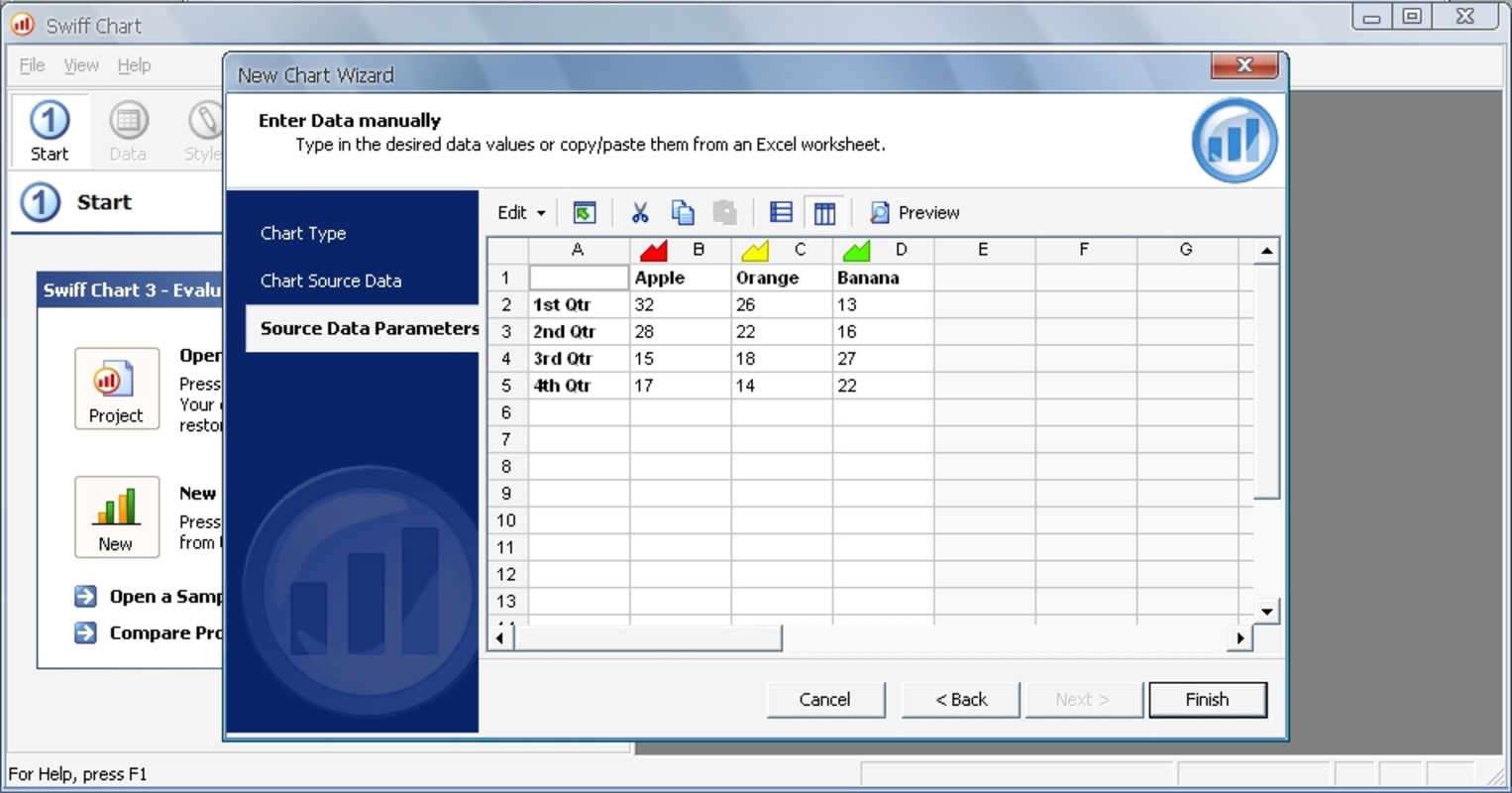1512x793 pixels.
Task: Click the disabled Next > button
Action: tap(1083, 699)
